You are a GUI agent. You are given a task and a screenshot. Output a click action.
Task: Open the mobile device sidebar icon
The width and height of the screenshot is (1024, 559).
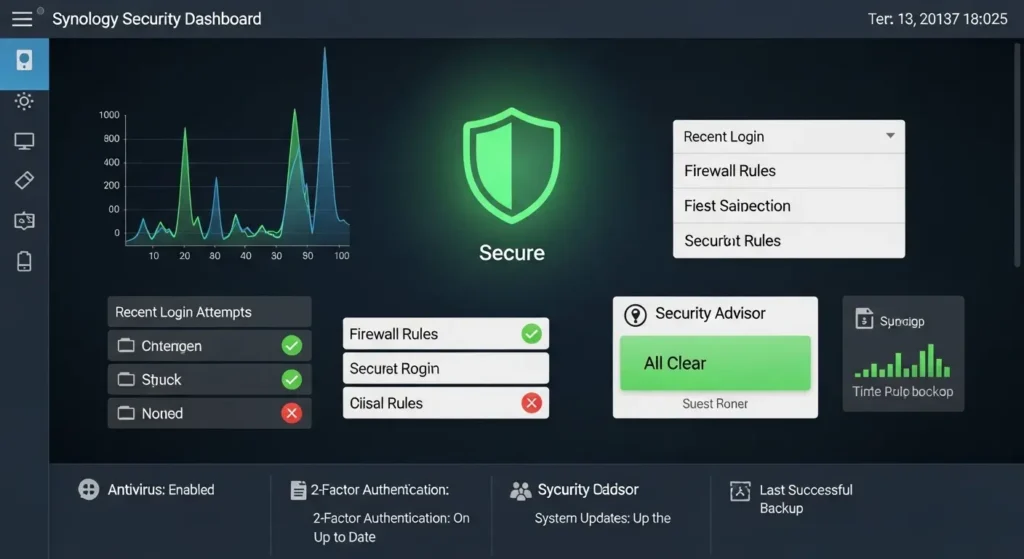pos(24,261)
